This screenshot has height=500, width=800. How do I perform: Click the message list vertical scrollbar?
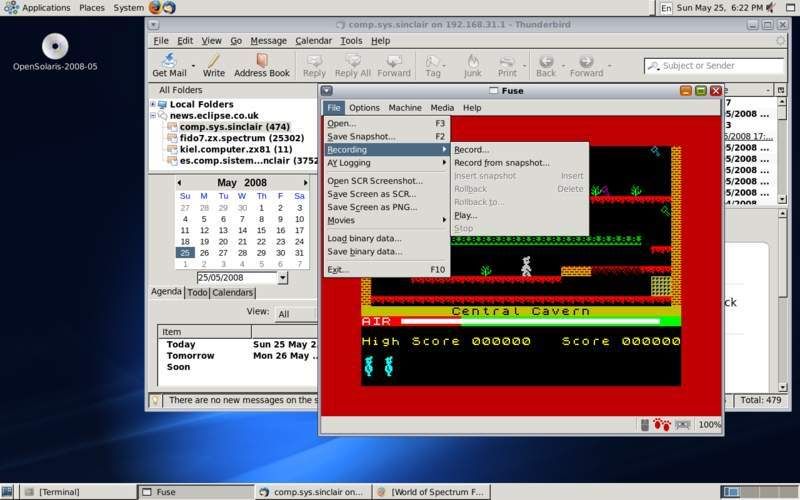[x=782, y=151]
